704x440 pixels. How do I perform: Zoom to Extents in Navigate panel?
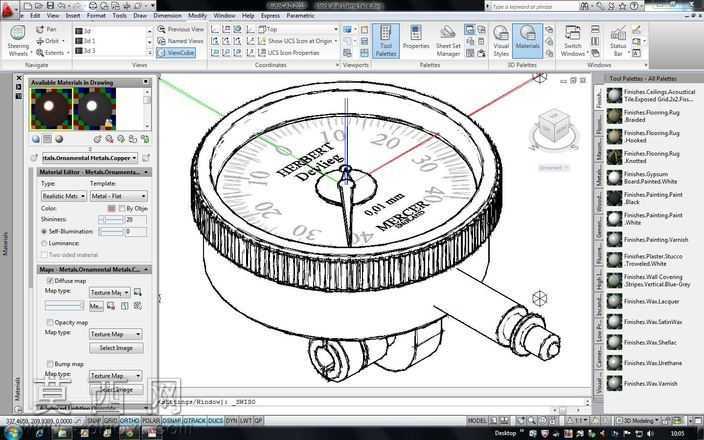click(x=51, y=53)
